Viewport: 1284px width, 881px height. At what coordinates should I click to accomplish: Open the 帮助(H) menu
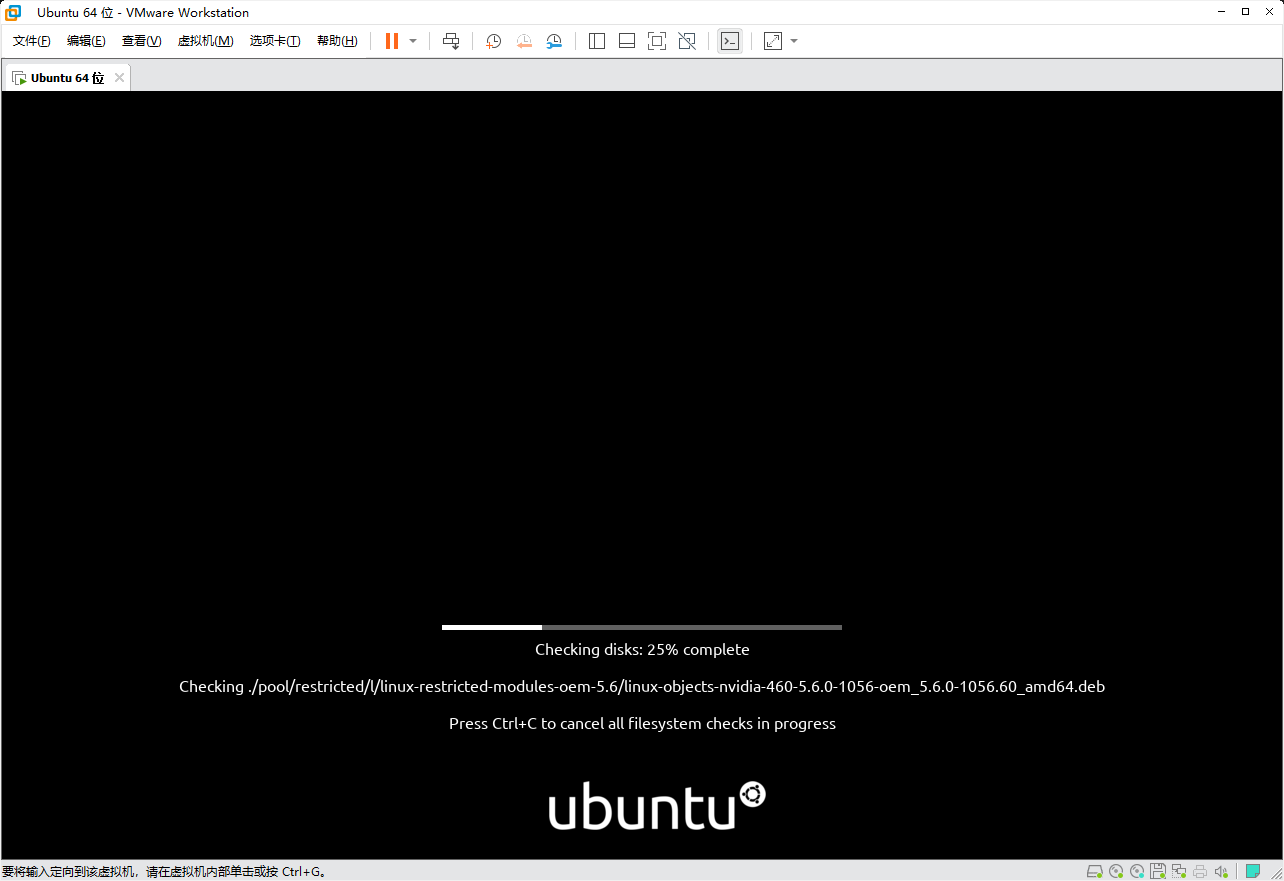click(x=337, y=41)
